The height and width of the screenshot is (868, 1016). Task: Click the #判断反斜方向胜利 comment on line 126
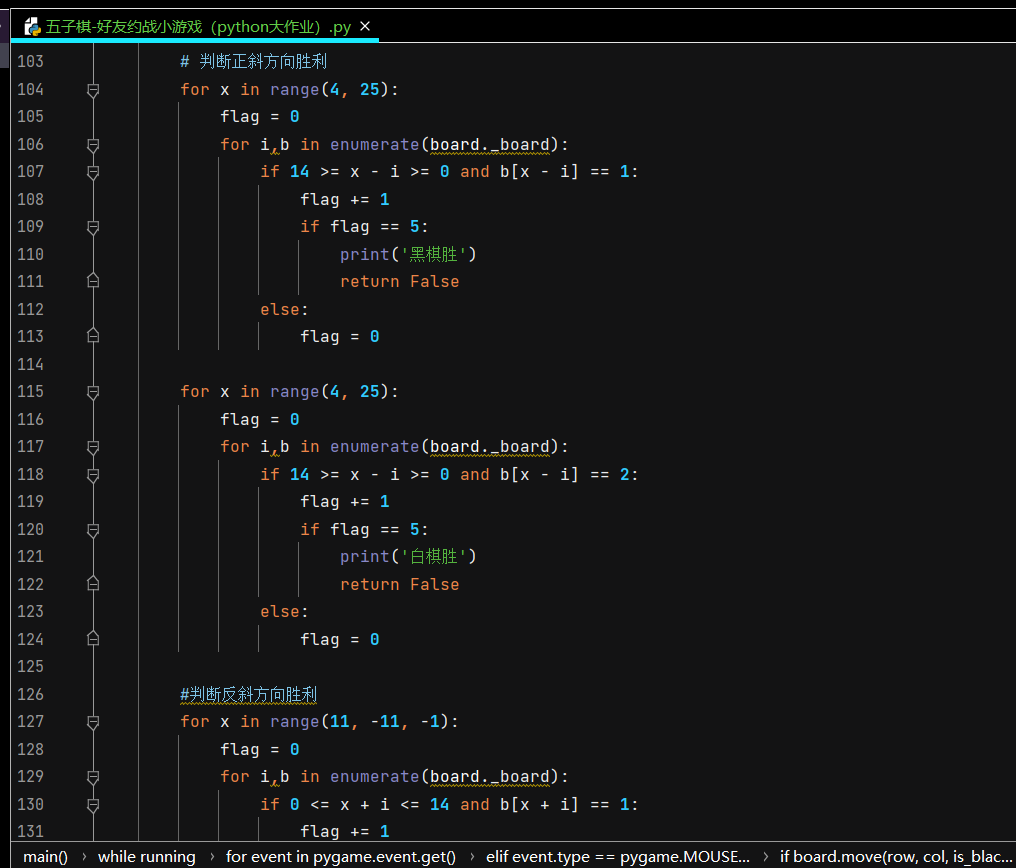pos(248,694)
